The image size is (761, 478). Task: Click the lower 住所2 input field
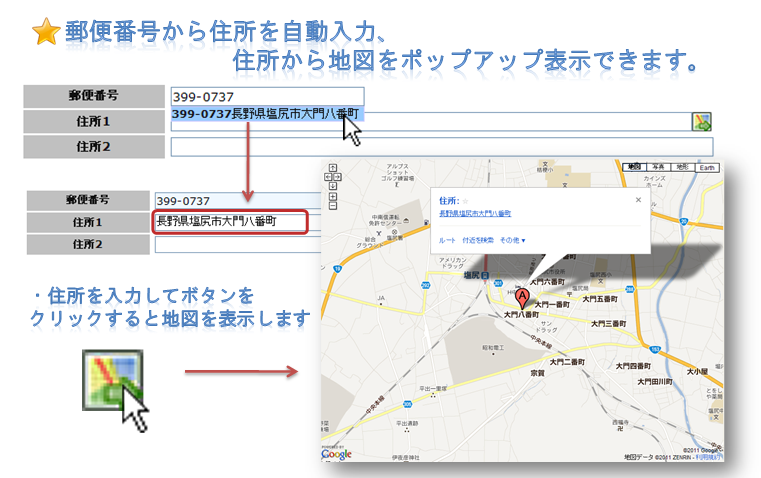[x=238, y=245]
